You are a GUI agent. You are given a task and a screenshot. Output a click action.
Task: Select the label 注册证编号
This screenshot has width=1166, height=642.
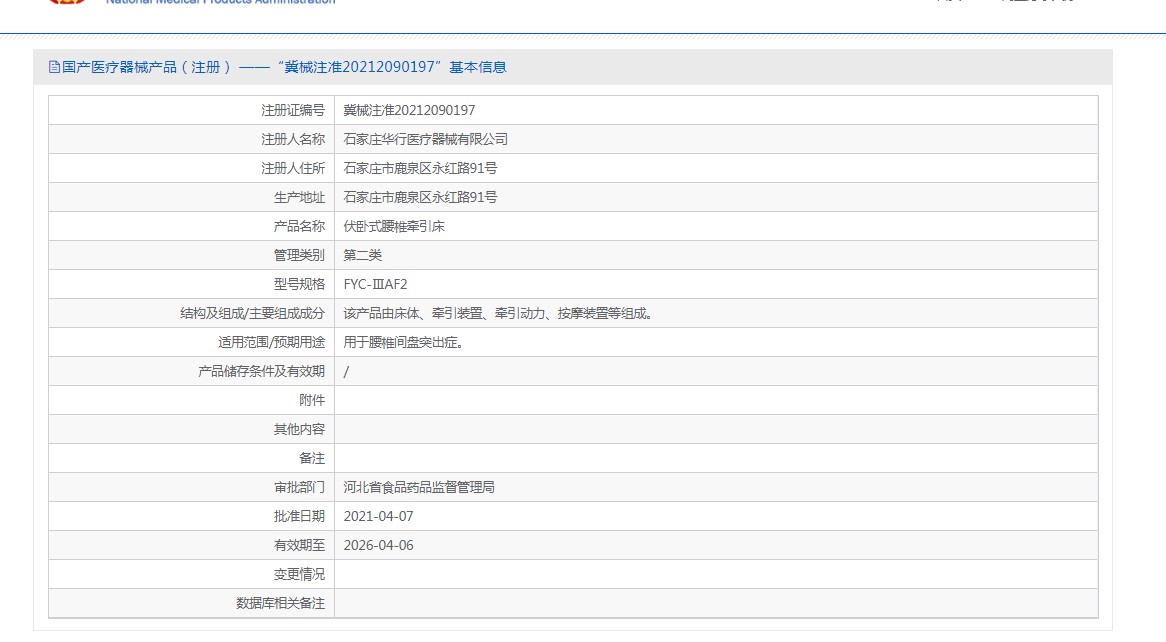pyautogui.click(x=293, y=110)
